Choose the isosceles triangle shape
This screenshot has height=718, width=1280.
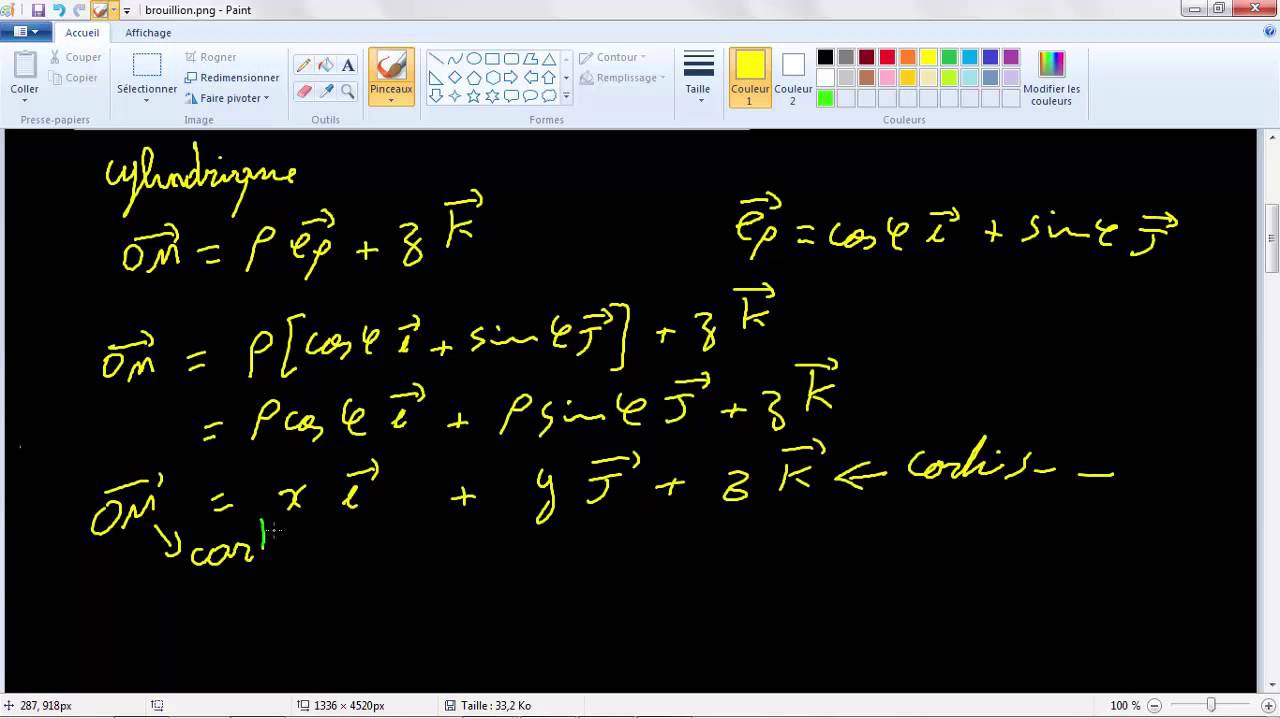[548, 59]
